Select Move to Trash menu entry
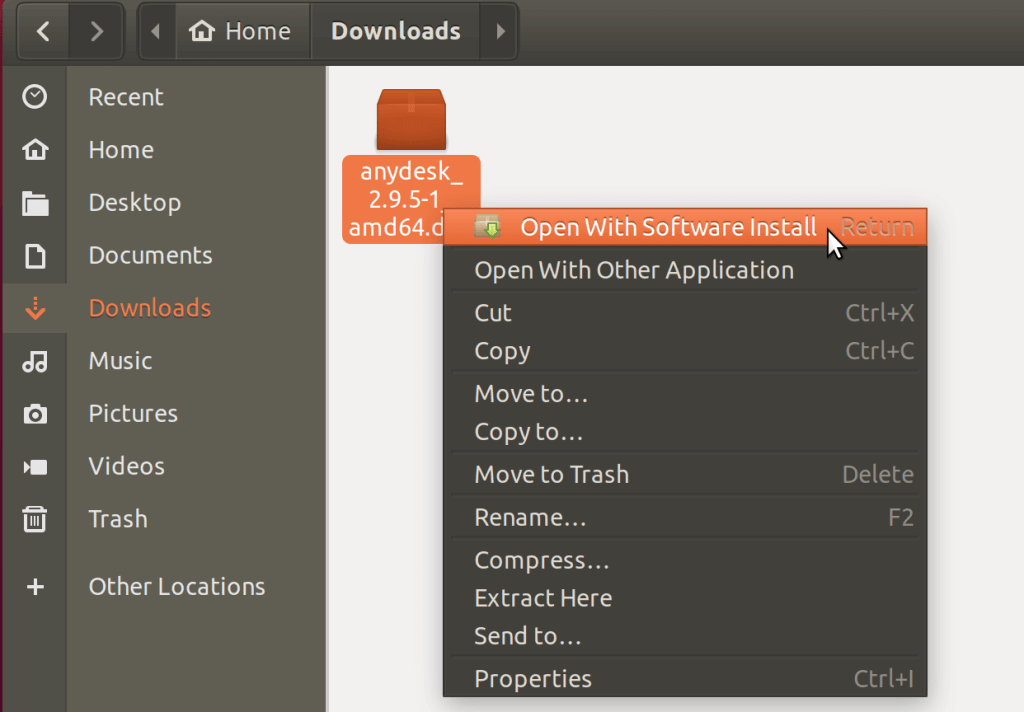Screen dimensions: 1024x712 click(551, 475)
